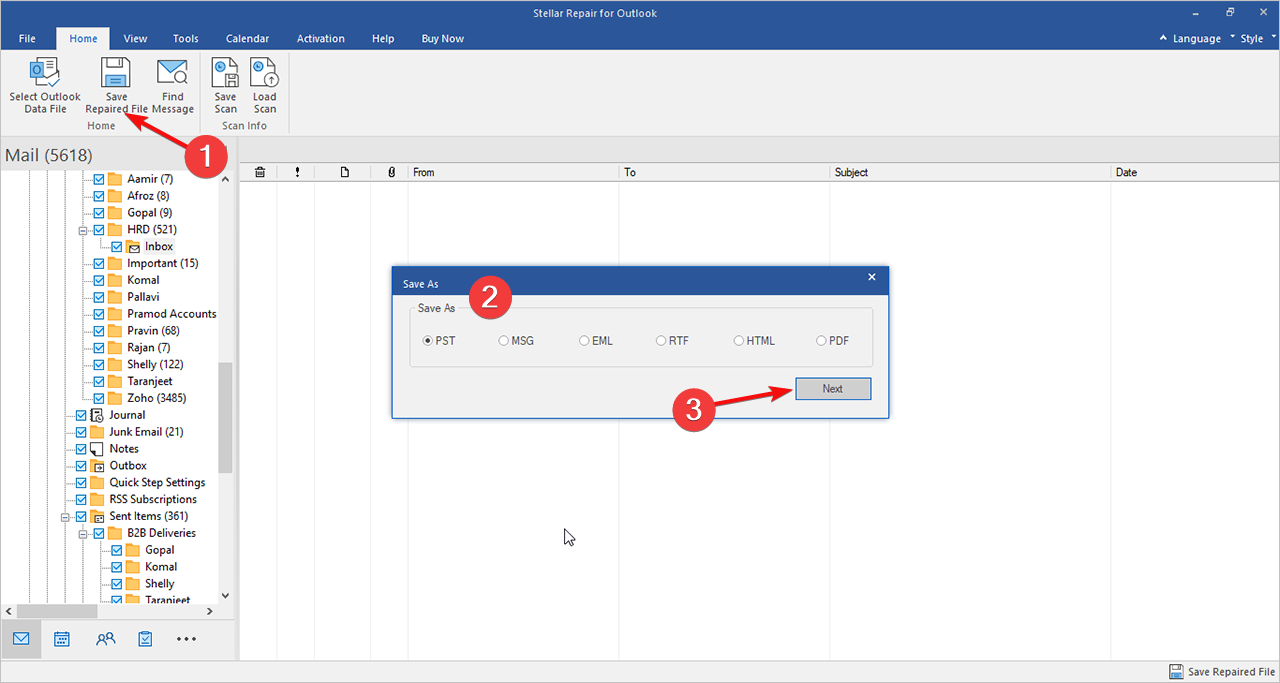Click folder tree scroll down arrow

click(225, 595)
